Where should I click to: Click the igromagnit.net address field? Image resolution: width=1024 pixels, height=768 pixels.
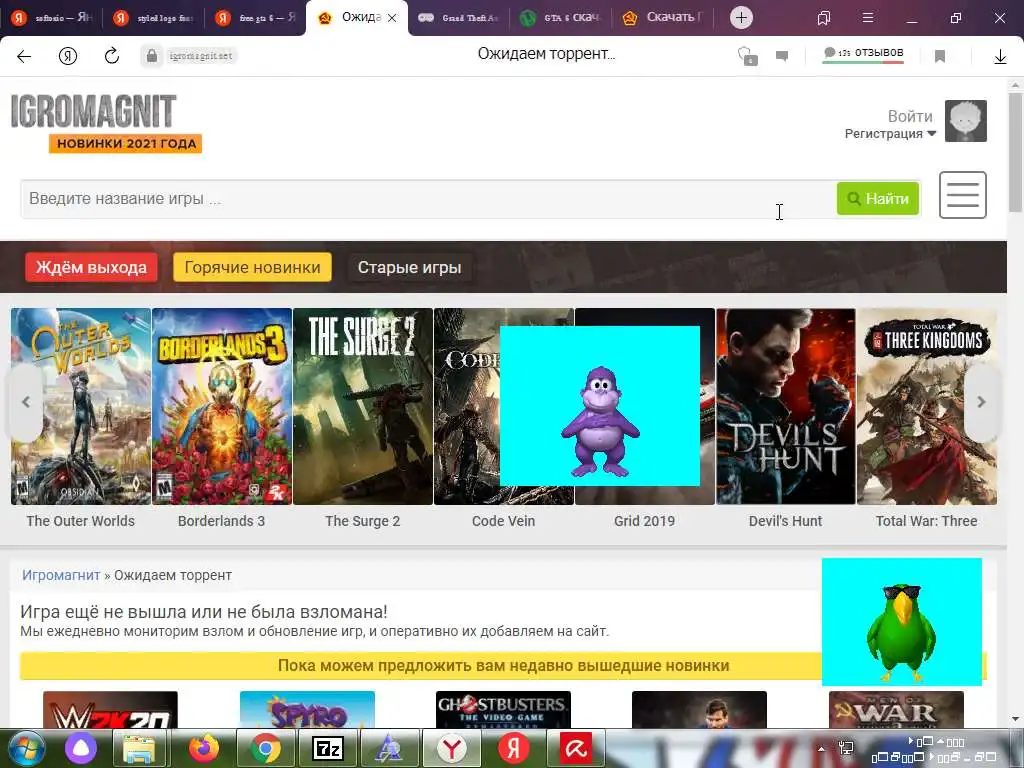[200, 56]
